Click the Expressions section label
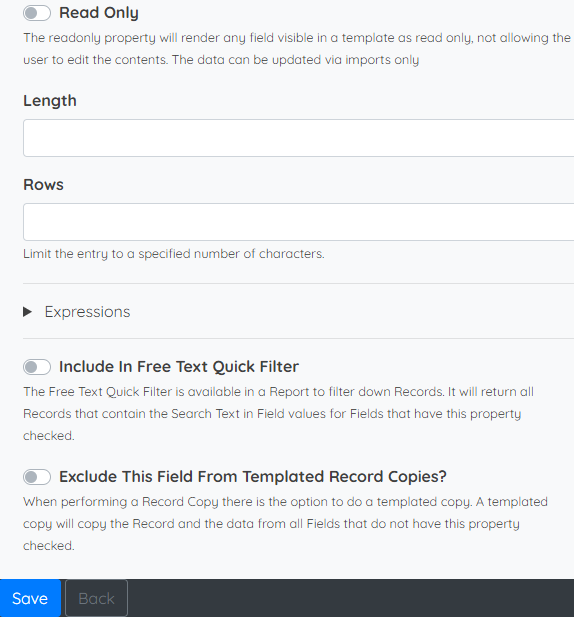 click(87, 312)
